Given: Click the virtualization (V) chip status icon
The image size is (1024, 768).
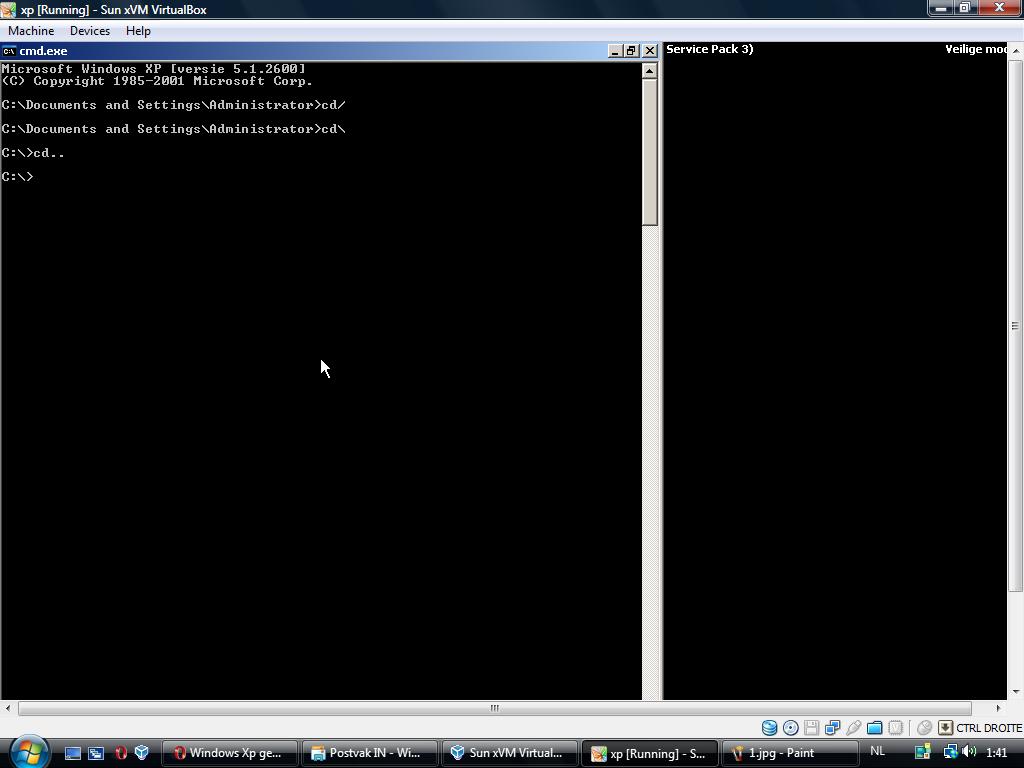Looking at the screenshot, I should tap(895, 728).
